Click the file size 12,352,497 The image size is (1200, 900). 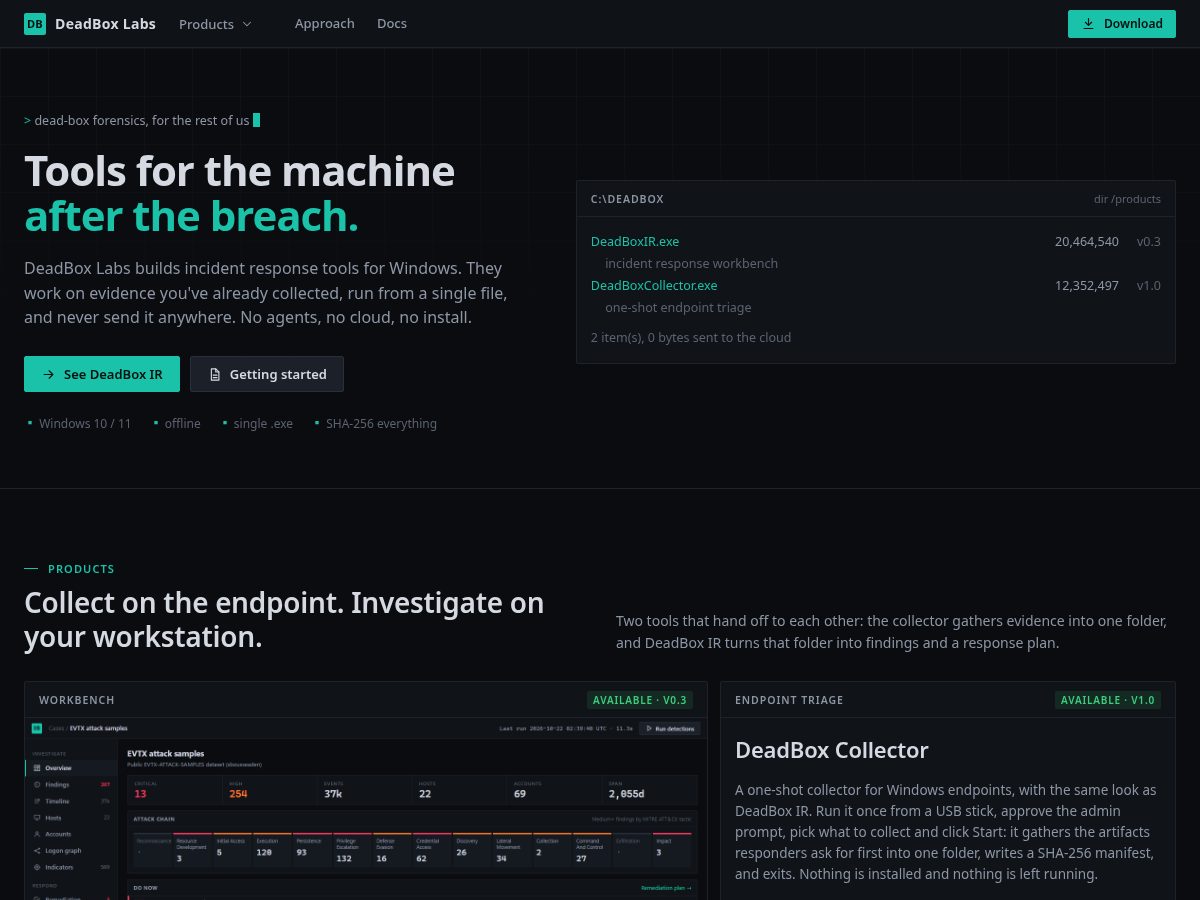[x=1087, y=285]
